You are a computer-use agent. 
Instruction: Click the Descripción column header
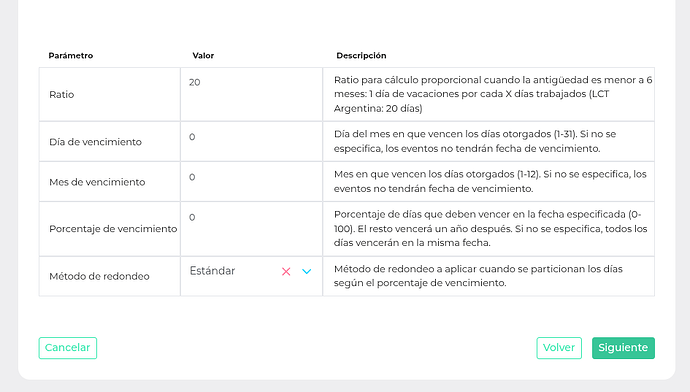click(x=361, y=55)
